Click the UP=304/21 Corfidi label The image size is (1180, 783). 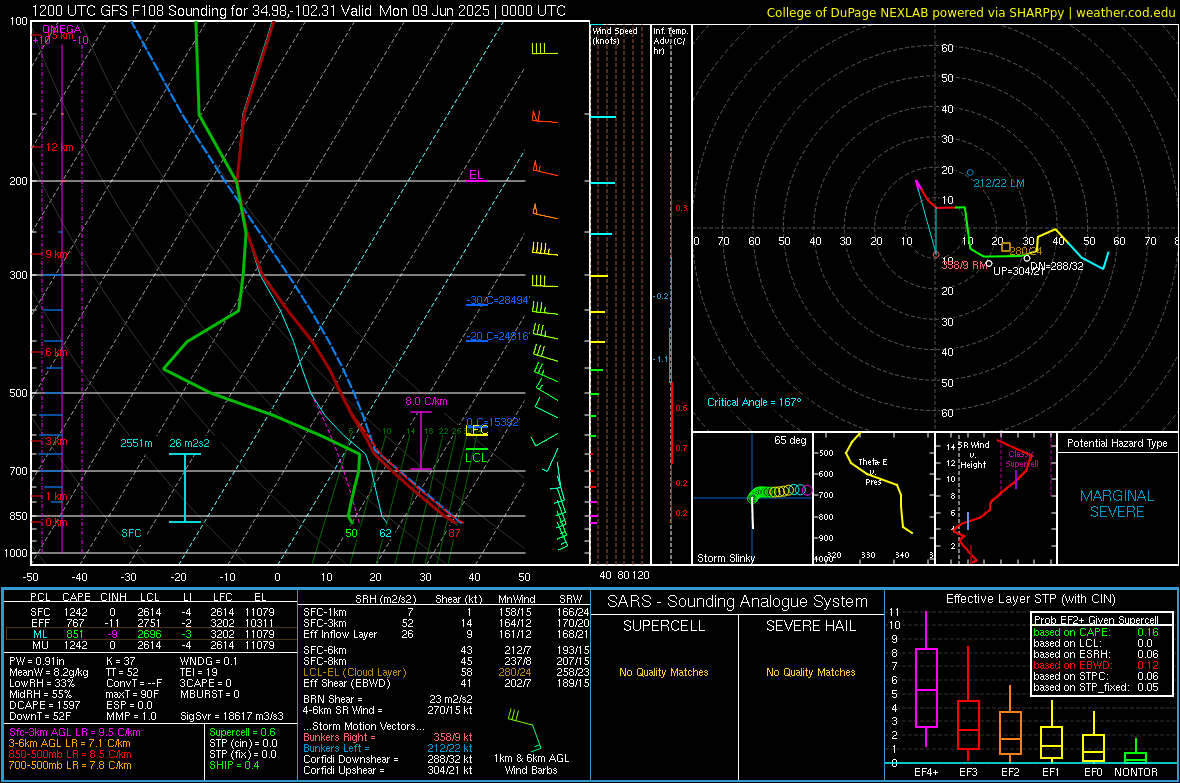click(x=1019, y=271)
